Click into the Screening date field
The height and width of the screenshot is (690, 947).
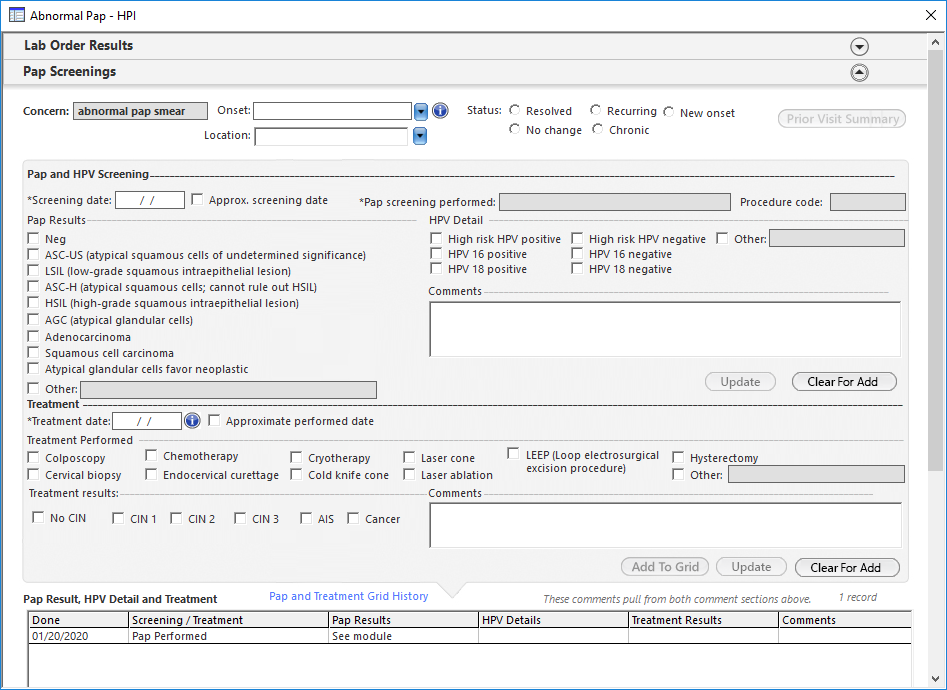tap(150, 200)
